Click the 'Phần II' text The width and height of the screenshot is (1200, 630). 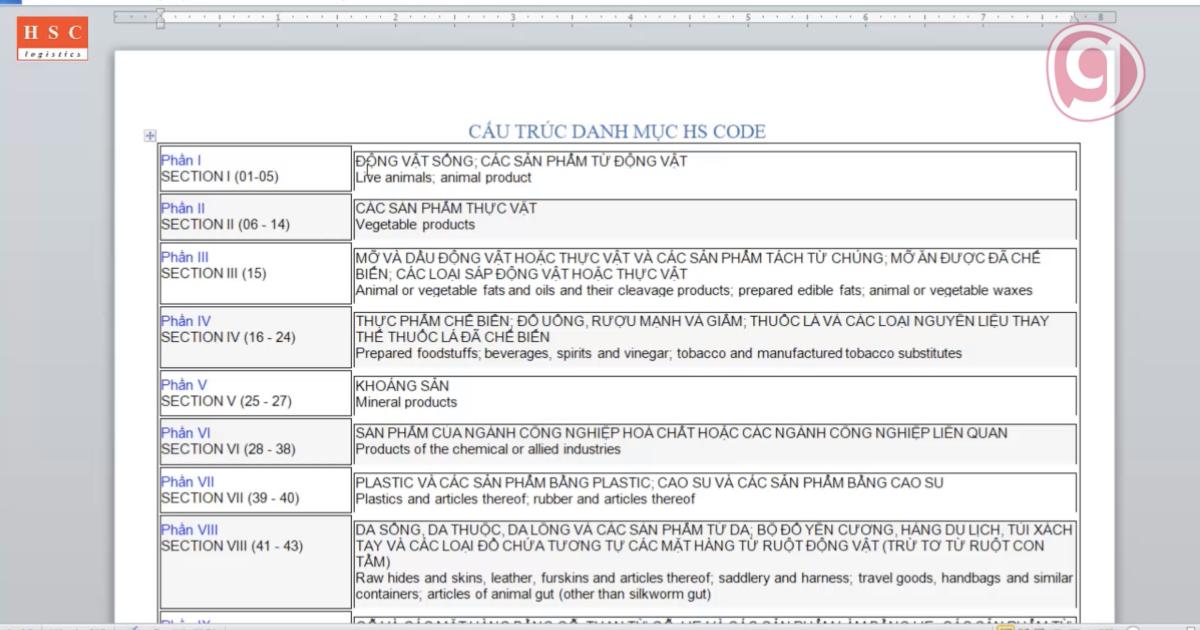pos(183,208)
